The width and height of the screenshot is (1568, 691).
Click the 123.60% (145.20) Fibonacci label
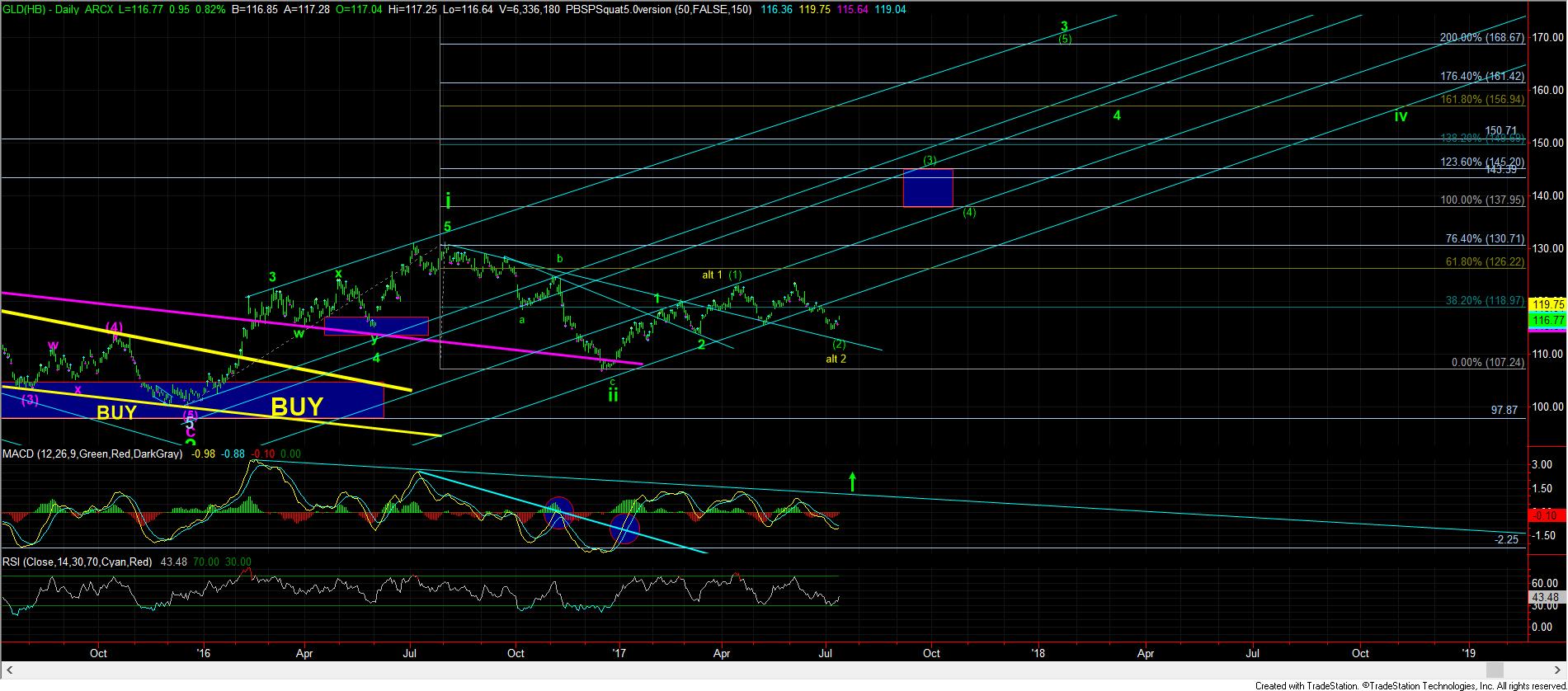point(1481,162)
